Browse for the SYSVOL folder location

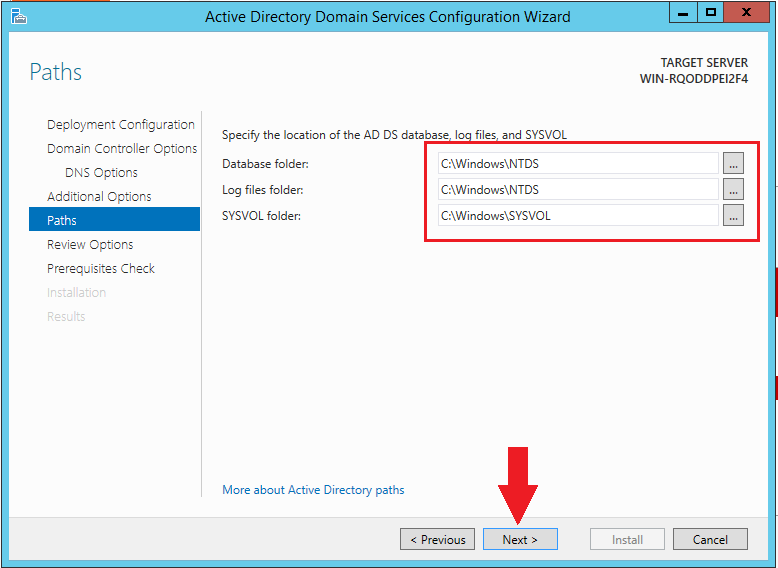pyautogui.click(x=733, y=215)
